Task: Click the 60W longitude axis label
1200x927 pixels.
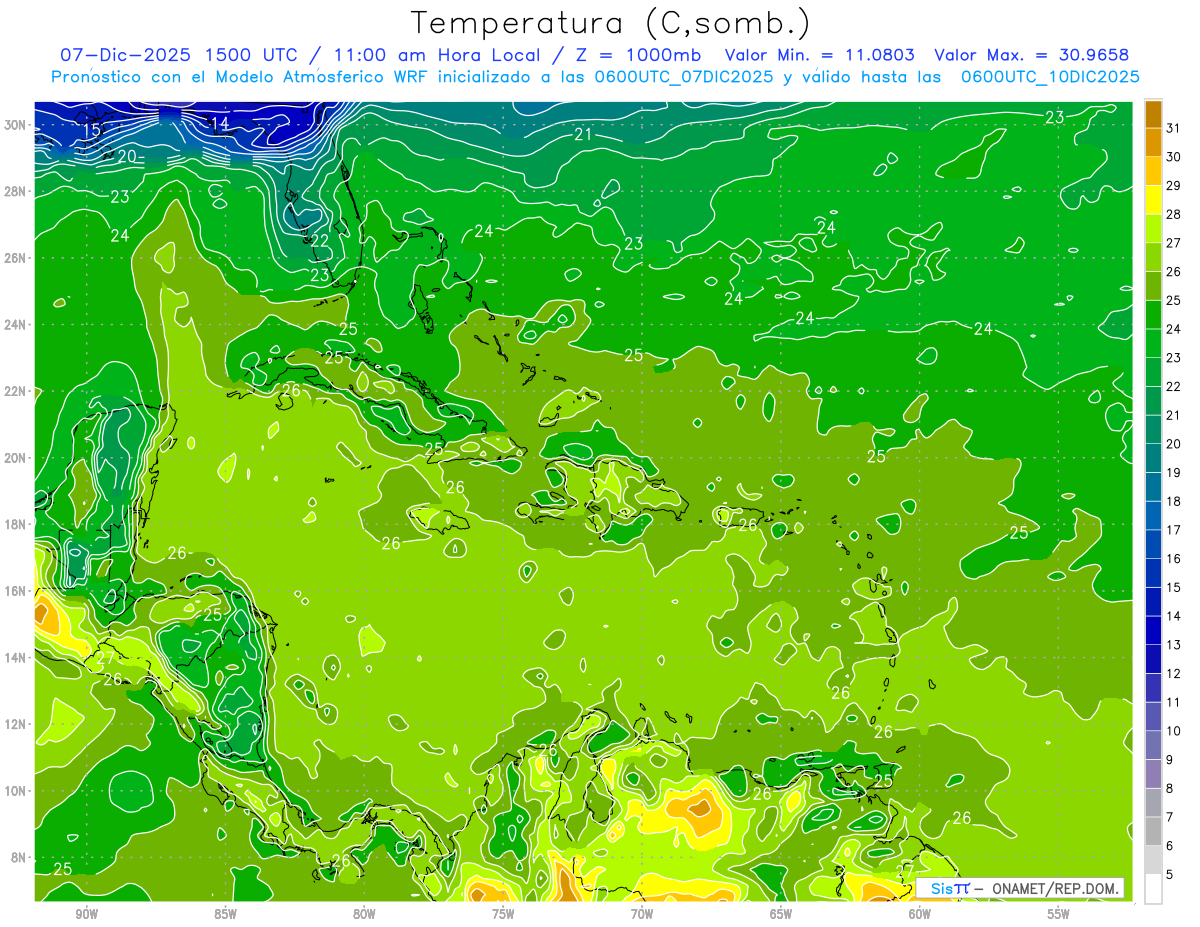Action: click(920, 914)
